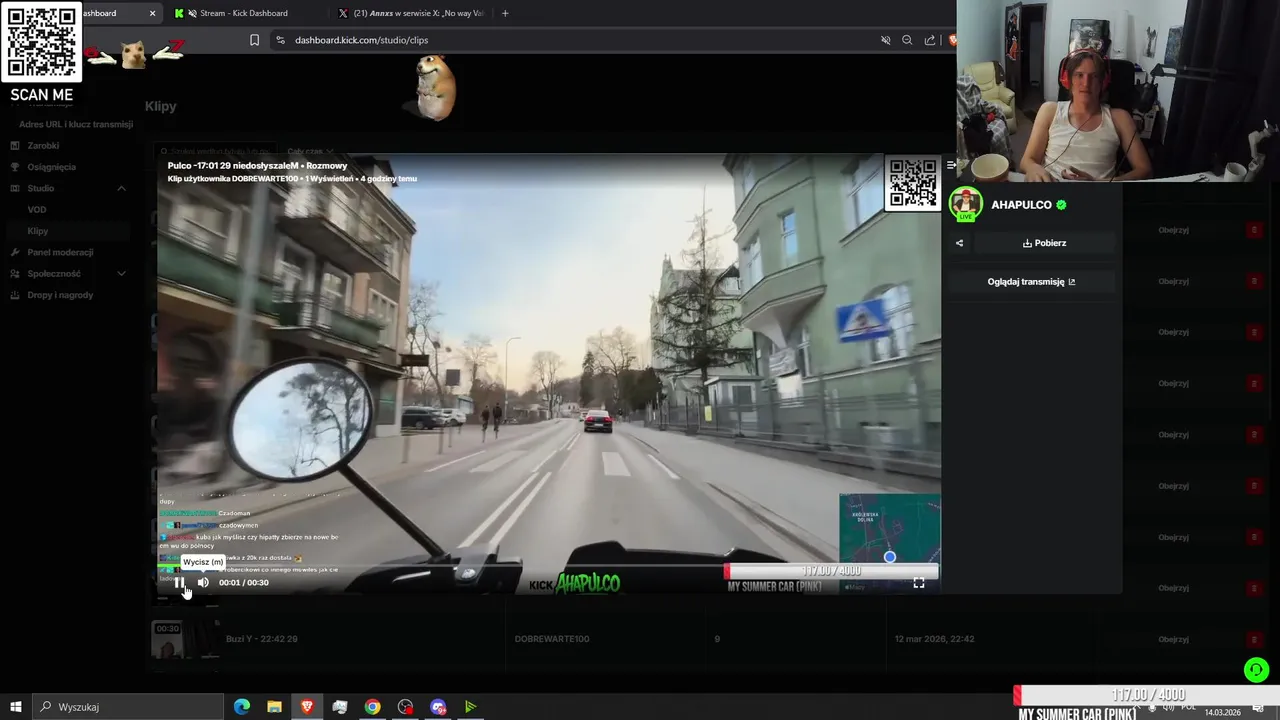Bookmark this page in the address bar
Screen dimensions: 1280x720
click(x=254, y=40)
